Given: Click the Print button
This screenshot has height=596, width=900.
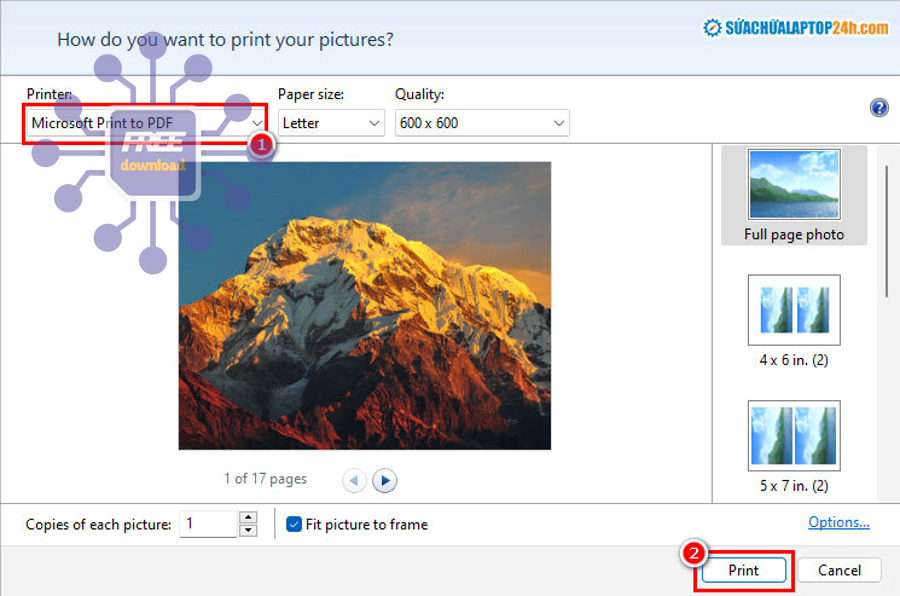Looking at the screenshot, I should pyautogui.click(x=744, y=570).
